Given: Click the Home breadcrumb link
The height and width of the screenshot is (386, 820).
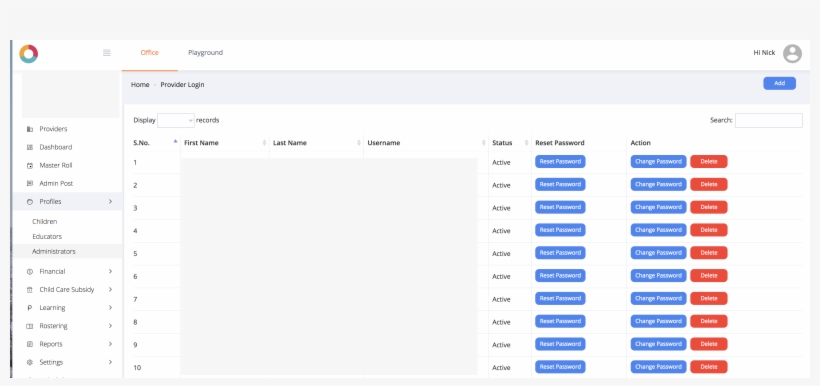Looking at the screenshot, I should [140, 85].
